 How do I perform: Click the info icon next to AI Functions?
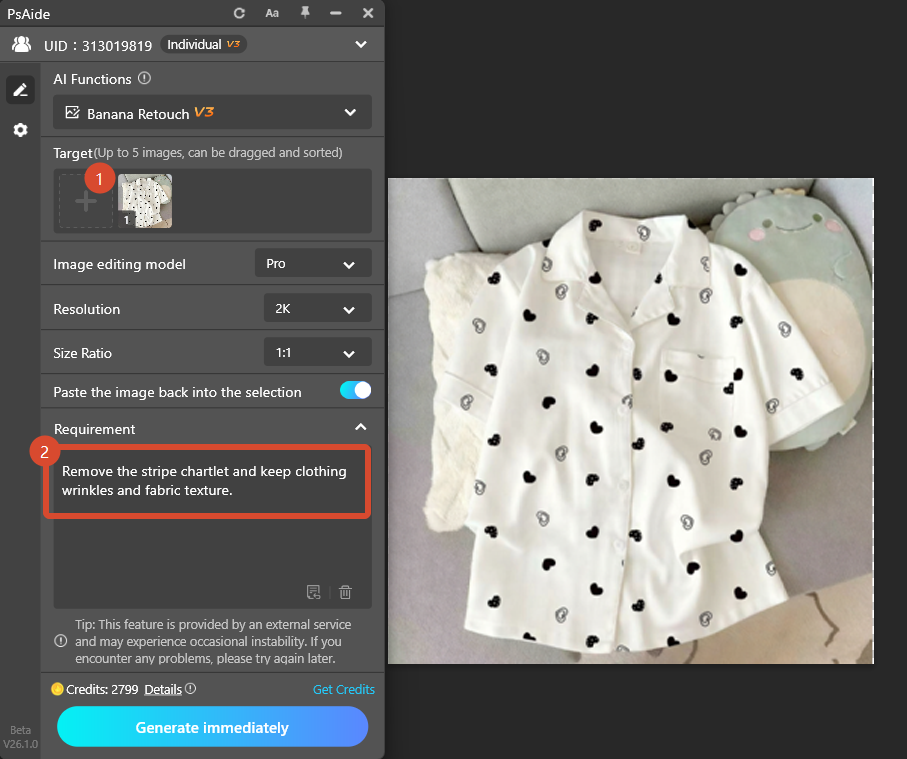pyautogui.click(x=143, y=78)
